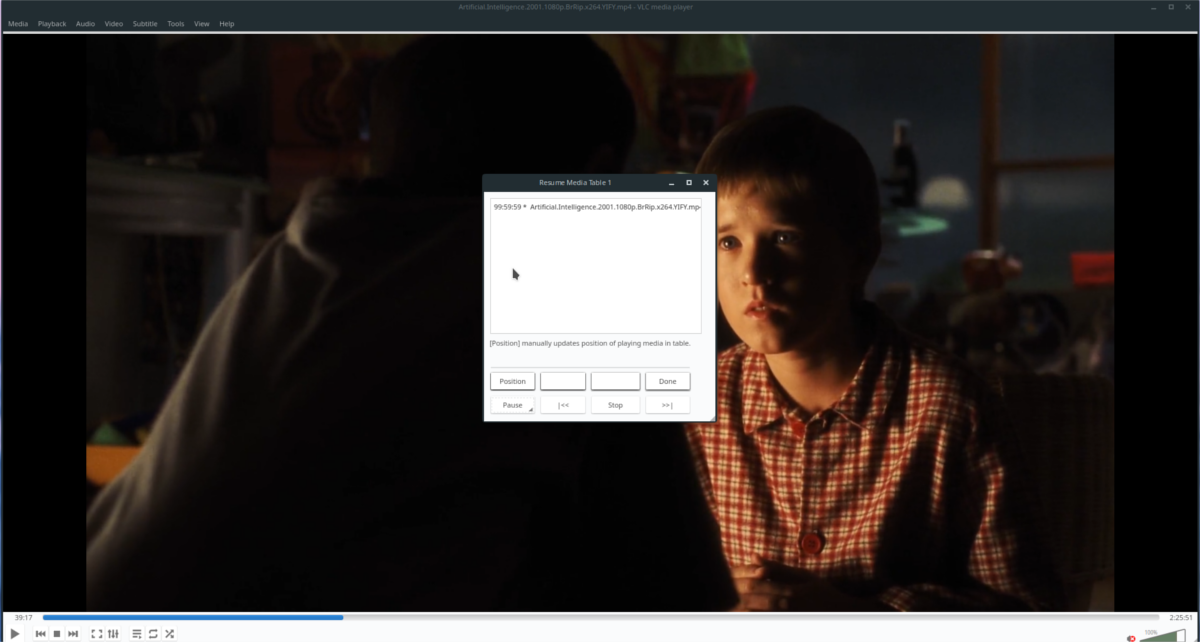The image size is (1200, 642).
Task: Maximize the VLC main window
Action: (1172, 7)
